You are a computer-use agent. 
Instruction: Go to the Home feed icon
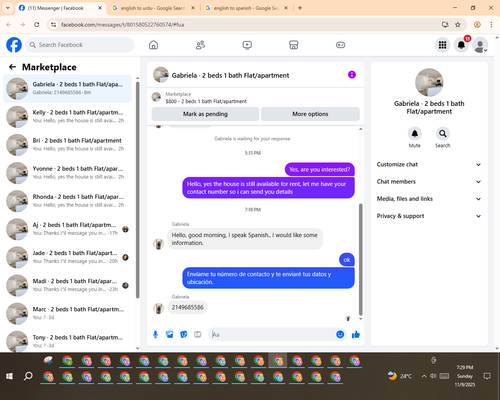click(x=153, y=45)
